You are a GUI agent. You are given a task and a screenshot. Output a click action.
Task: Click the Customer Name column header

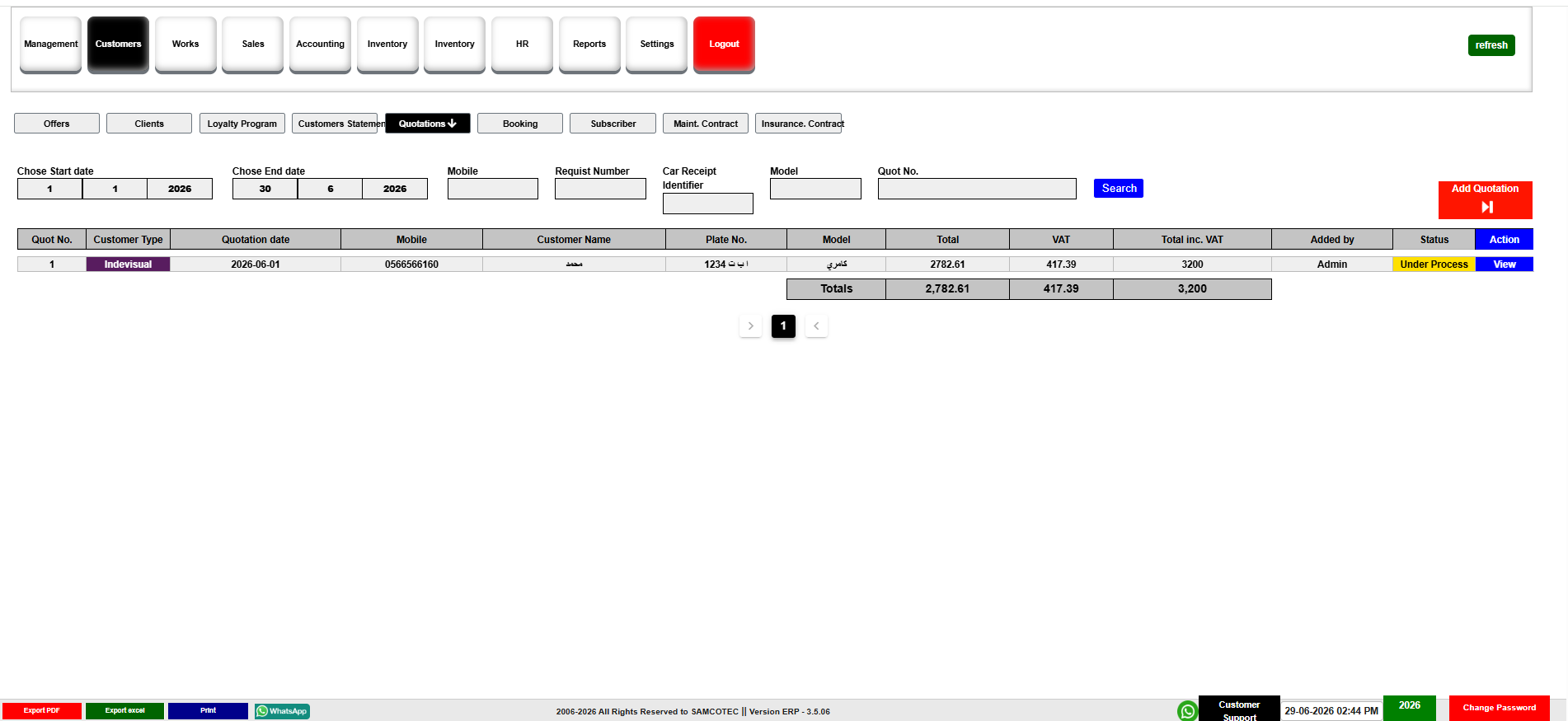[574, 240]
